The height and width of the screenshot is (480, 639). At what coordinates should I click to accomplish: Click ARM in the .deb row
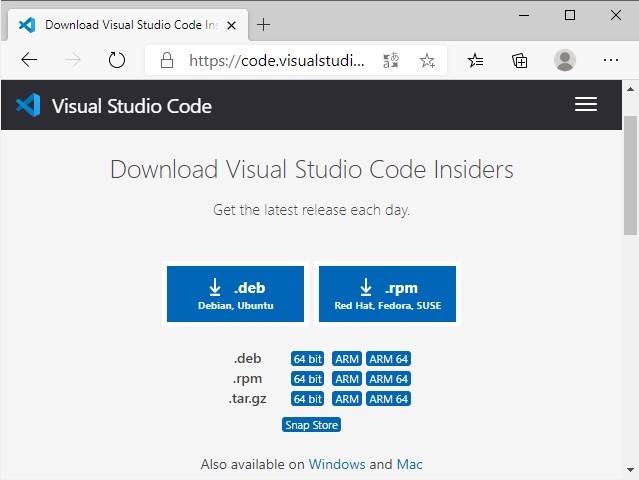pyautogui.click(x=347, y=359)
